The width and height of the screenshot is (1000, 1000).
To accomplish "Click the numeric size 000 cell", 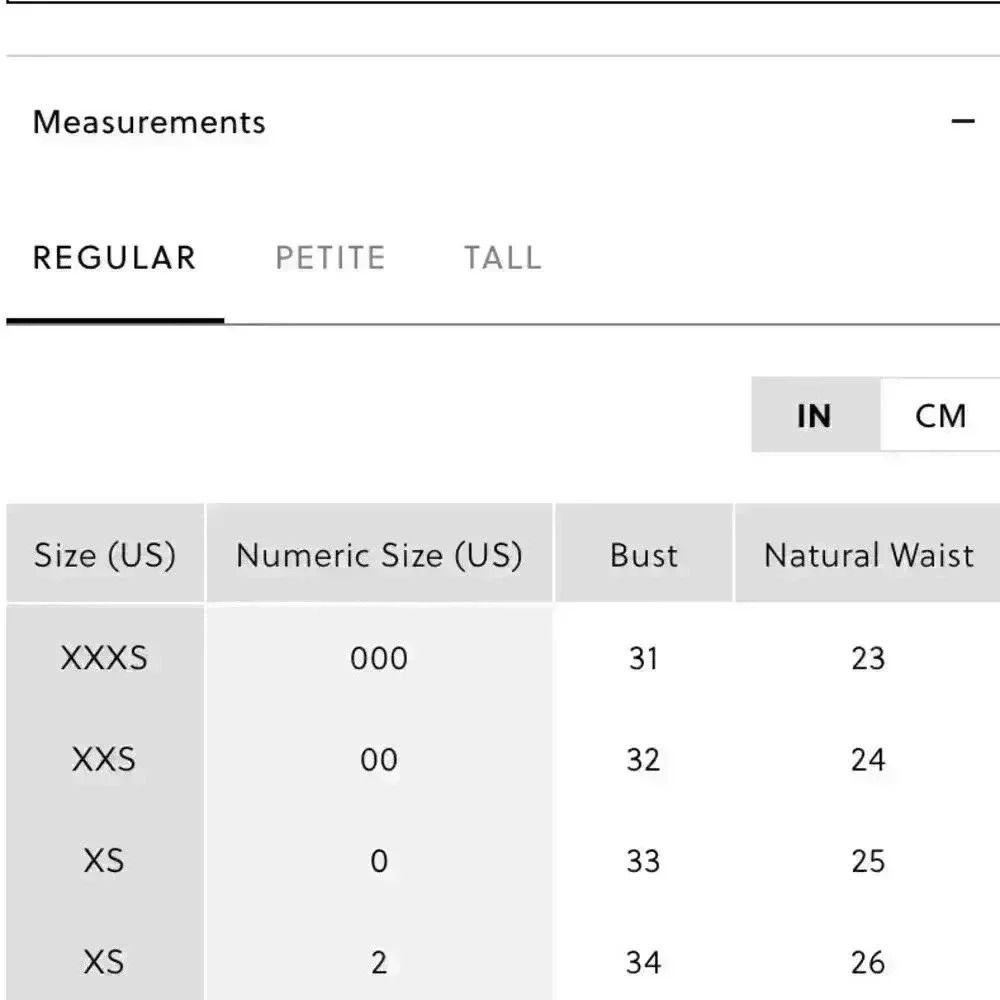I will coord(379,658).
